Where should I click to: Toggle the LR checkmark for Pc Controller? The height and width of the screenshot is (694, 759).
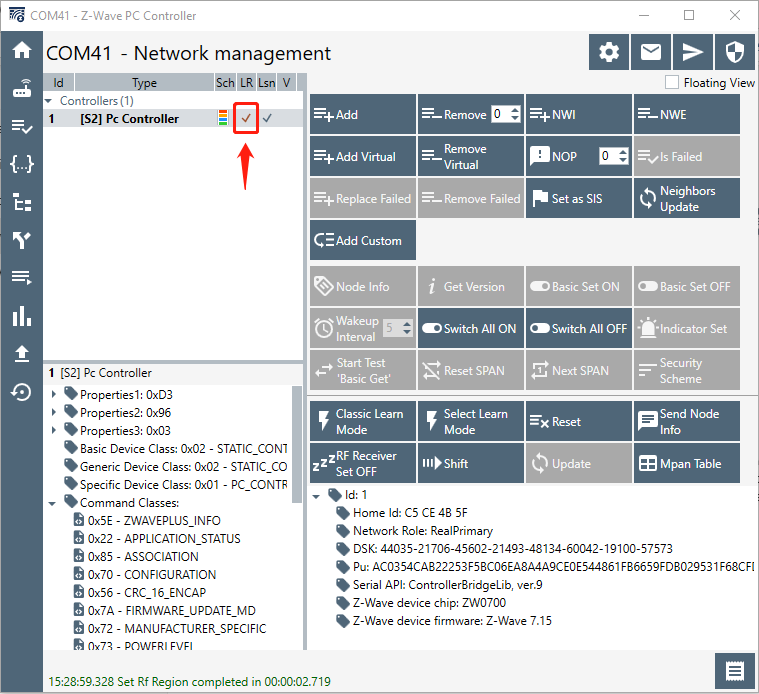click(246, 119)
